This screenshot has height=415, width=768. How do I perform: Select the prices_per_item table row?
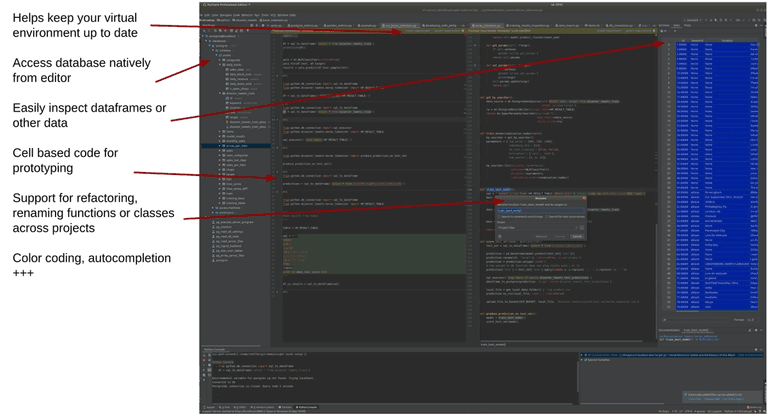(236, 146)
